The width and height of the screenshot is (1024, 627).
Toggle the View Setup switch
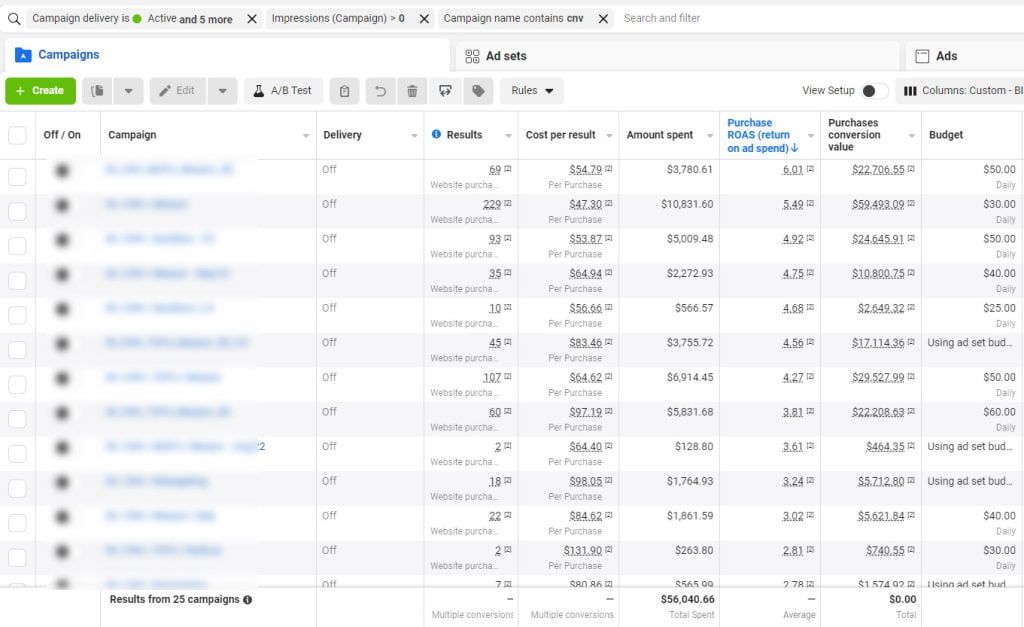[x=874, y=91]
